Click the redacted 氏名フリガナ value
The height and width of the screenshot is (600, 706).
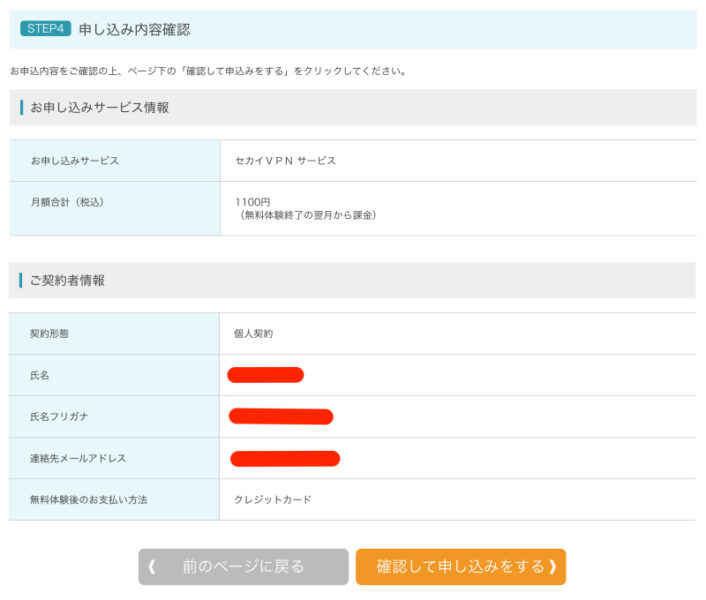click(281, 416)
